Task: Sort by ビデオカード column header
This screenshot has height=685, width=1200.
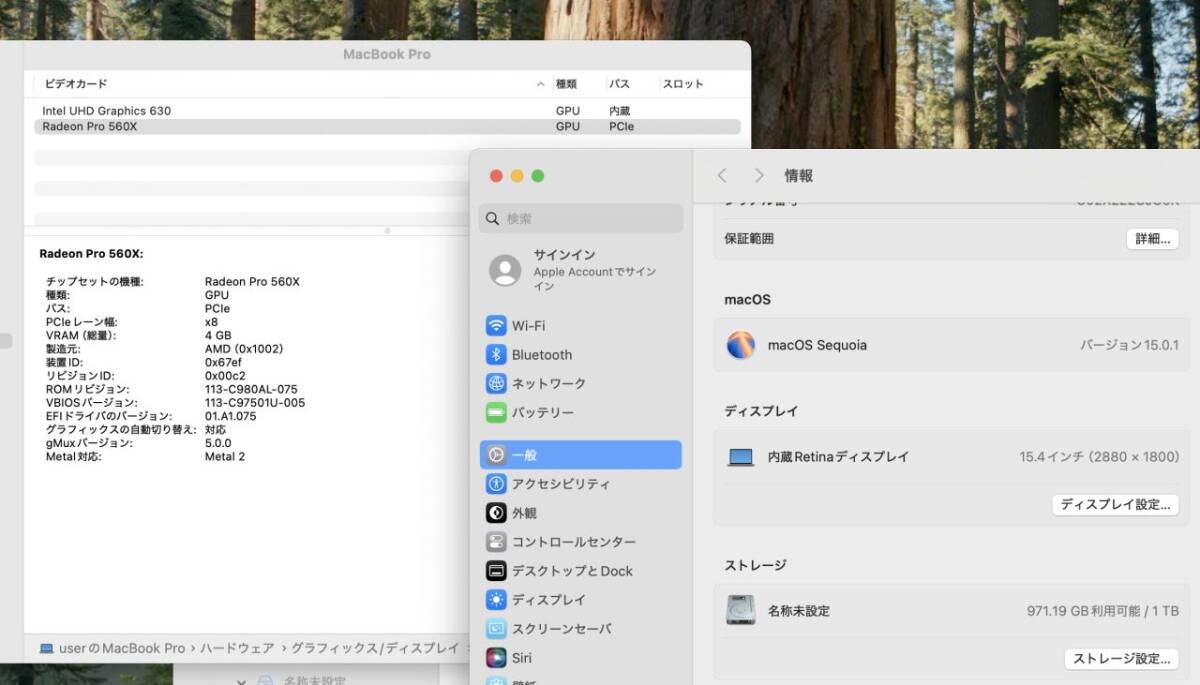Action: pyautogui.click(x=76, y=84)
